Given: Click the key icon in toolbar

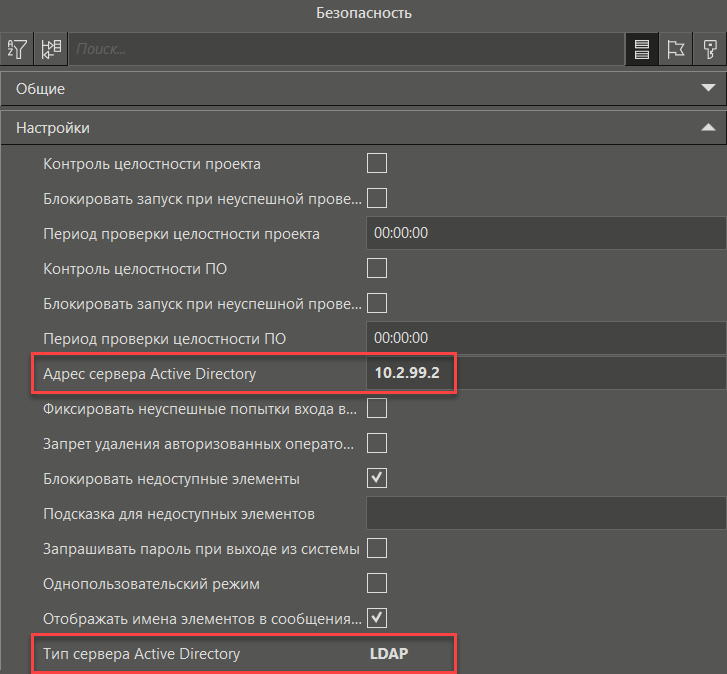Looking at the screenshot, I should tap(709, 48).
